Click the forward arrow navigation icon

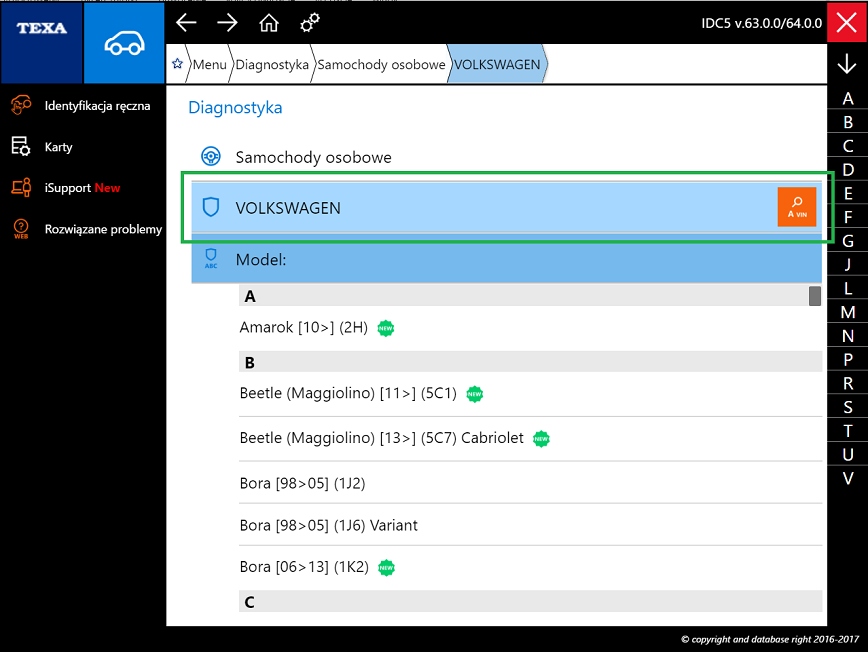point(227,22)
